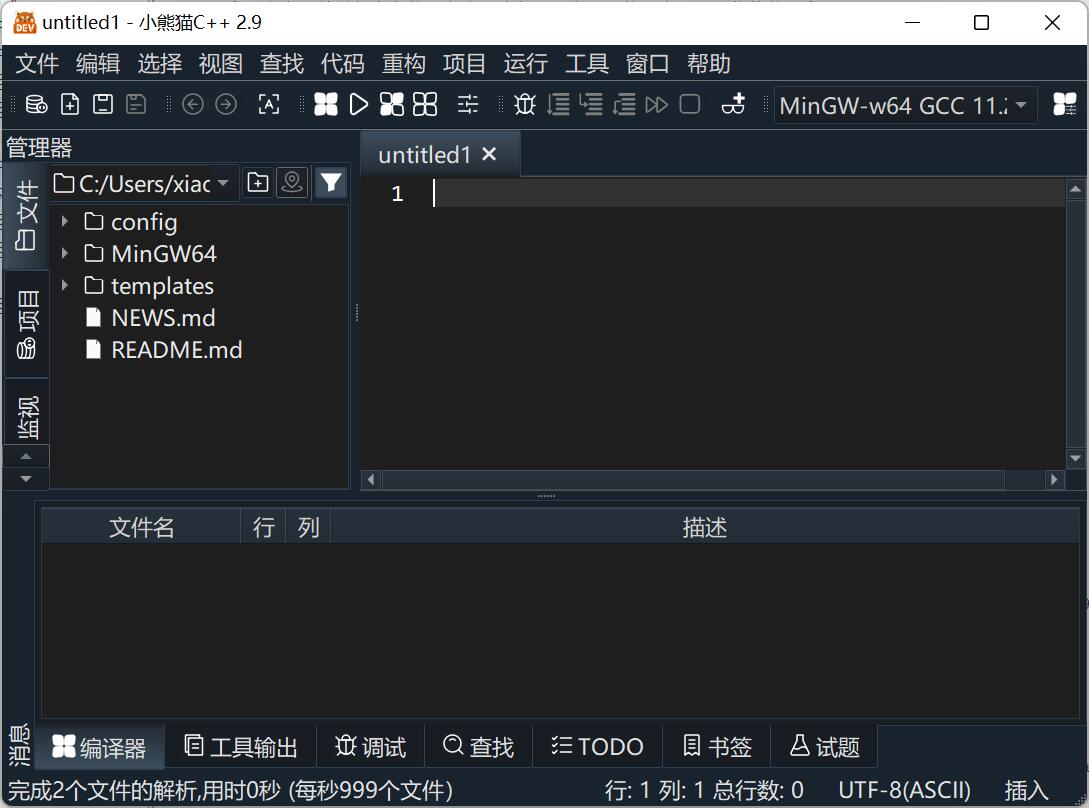The image size is (1089, 808).
Task: Select the Run icon in the toolbar
Action: tap(359, 104)
